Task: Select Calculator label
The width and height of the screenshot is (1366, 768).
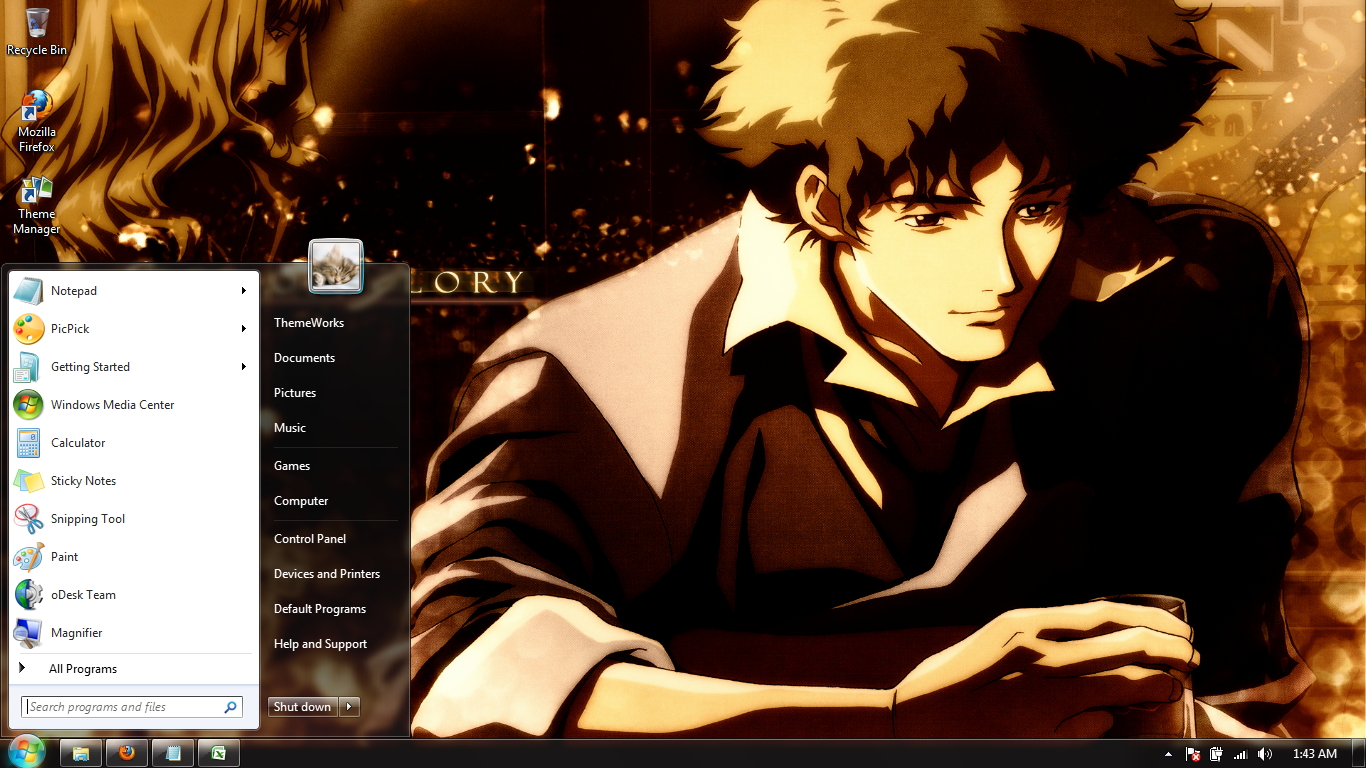Action: point(78,443)
